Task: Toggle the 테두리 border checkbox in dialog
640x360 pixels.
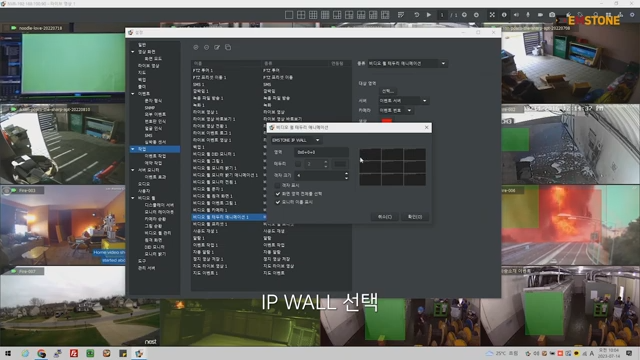Action: pos(298,164)
